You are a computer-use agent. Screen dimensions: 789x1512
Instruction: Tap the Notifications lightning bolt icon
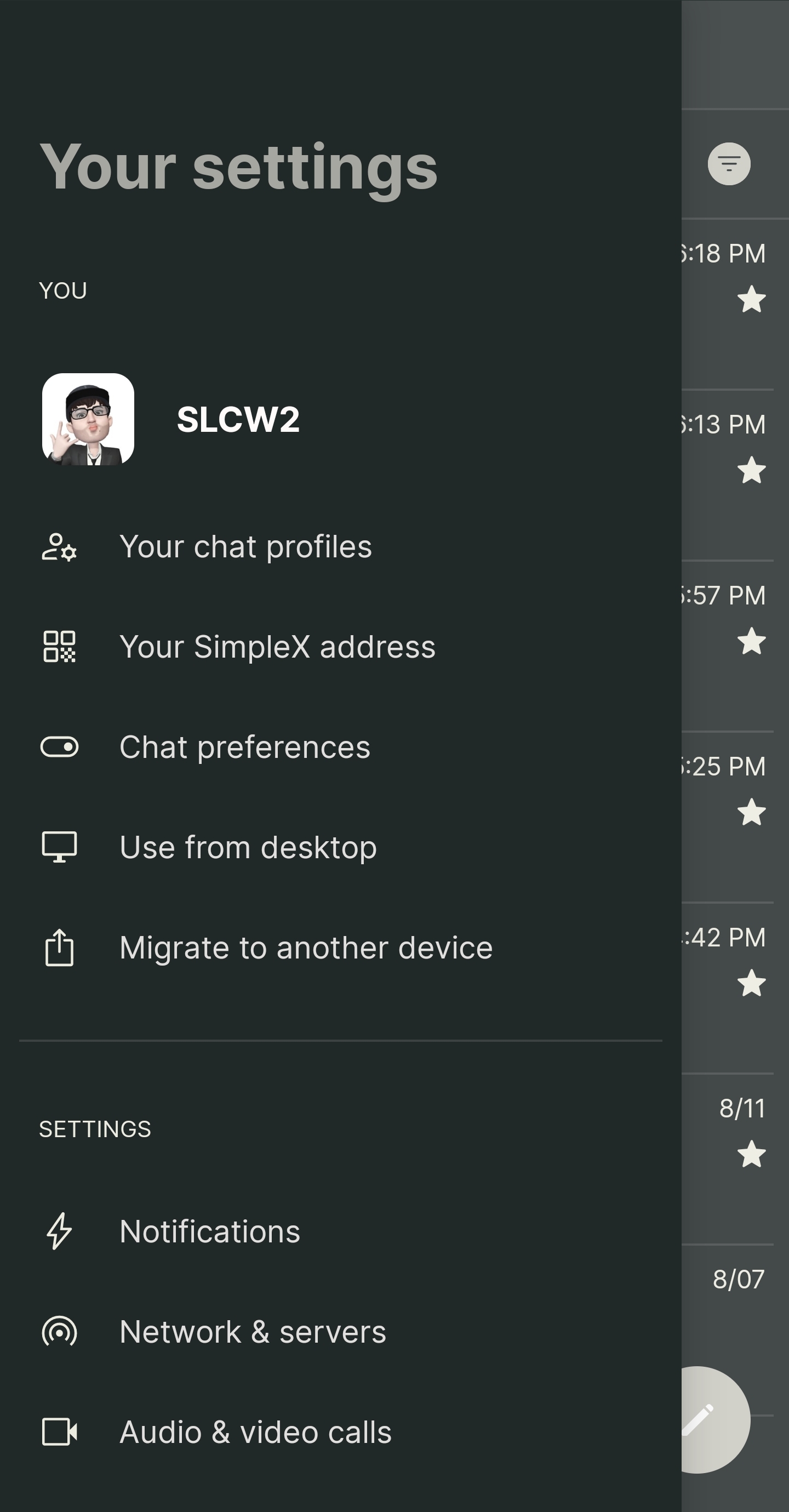click(59, 1231)
